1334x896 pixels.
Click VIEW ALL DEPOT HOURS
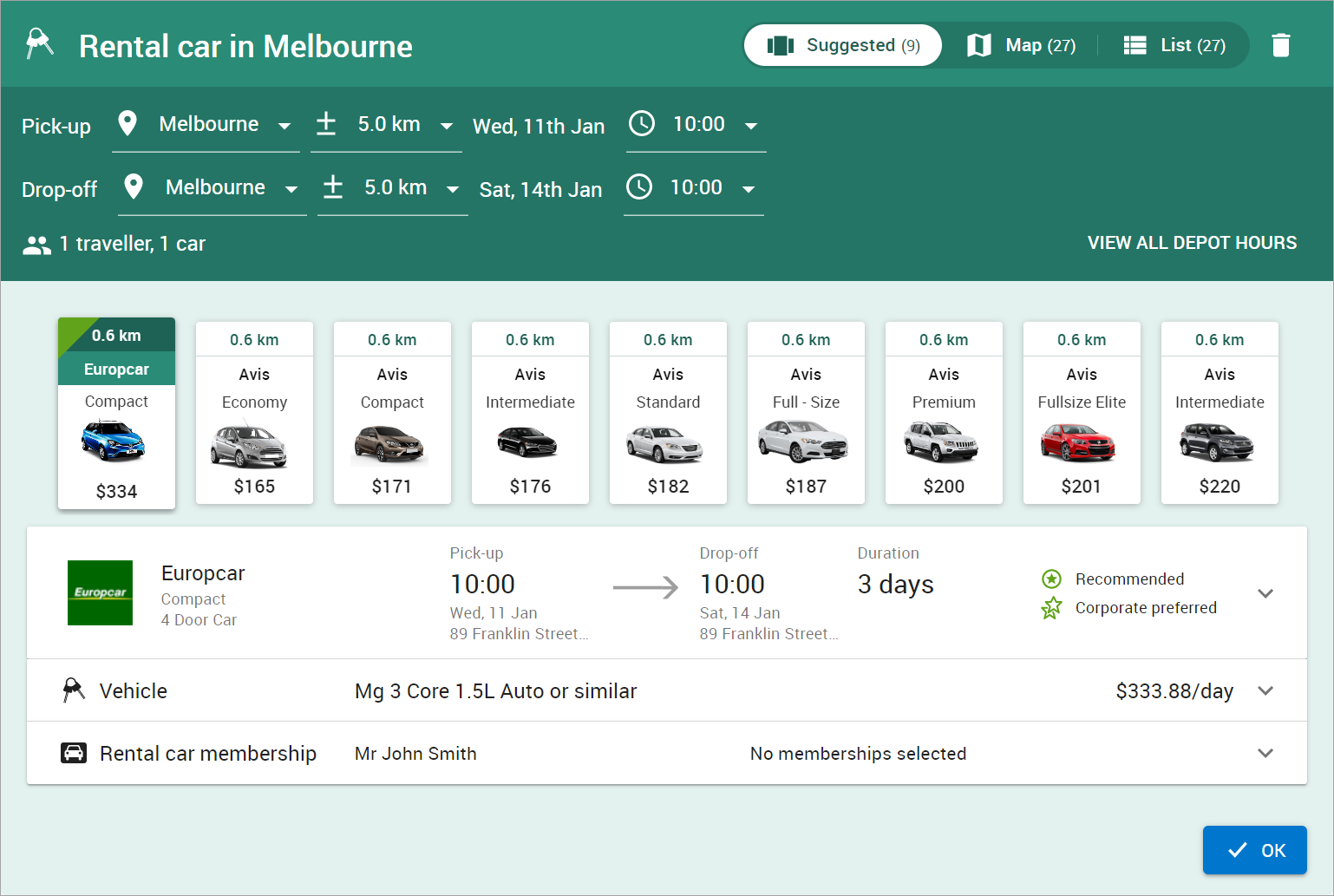(1192, 243)
